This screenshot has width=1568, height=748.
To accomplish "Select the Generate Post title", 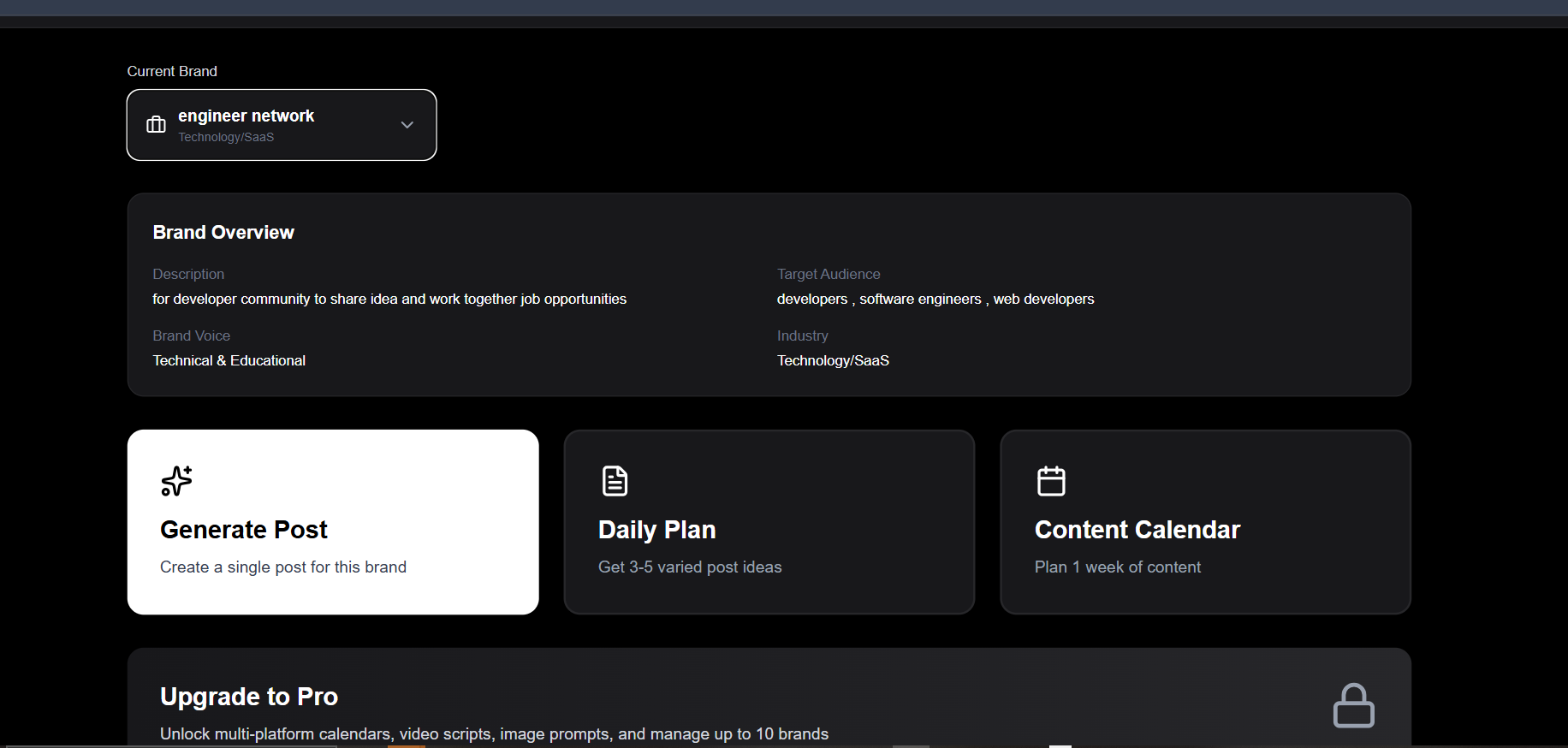I will pyautogui.click(x=244, y=530).
